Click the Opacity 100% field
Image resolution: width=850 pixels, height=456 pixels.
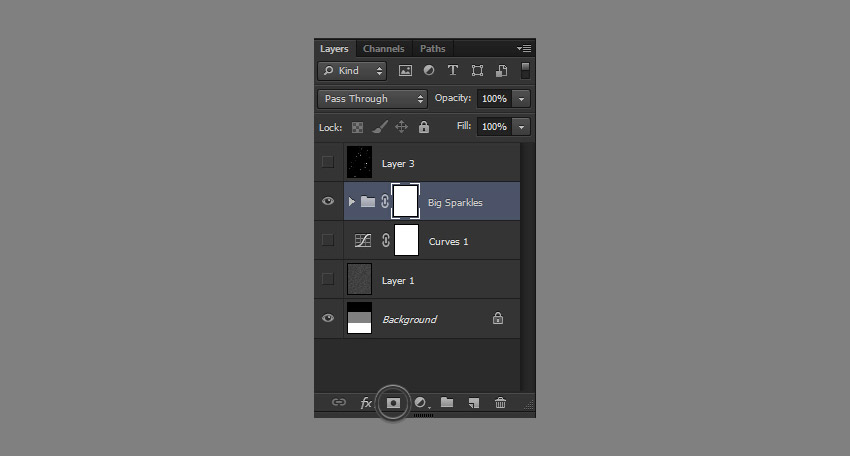click(494, 99)
